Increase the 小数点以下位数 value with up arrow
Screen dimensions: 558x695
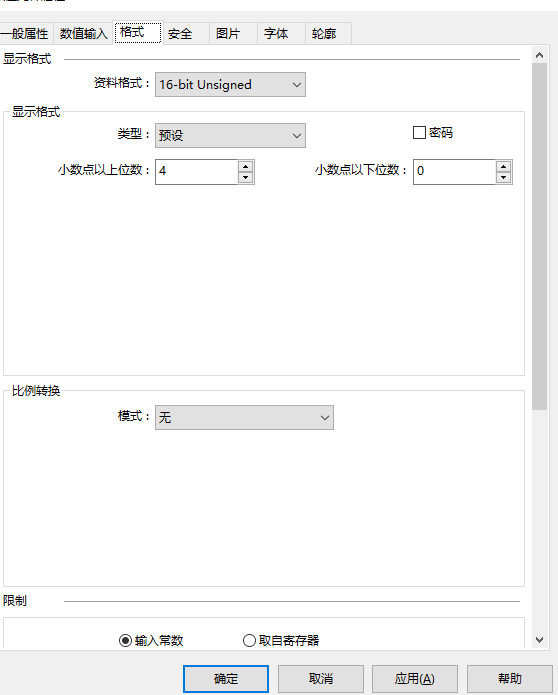503,167
